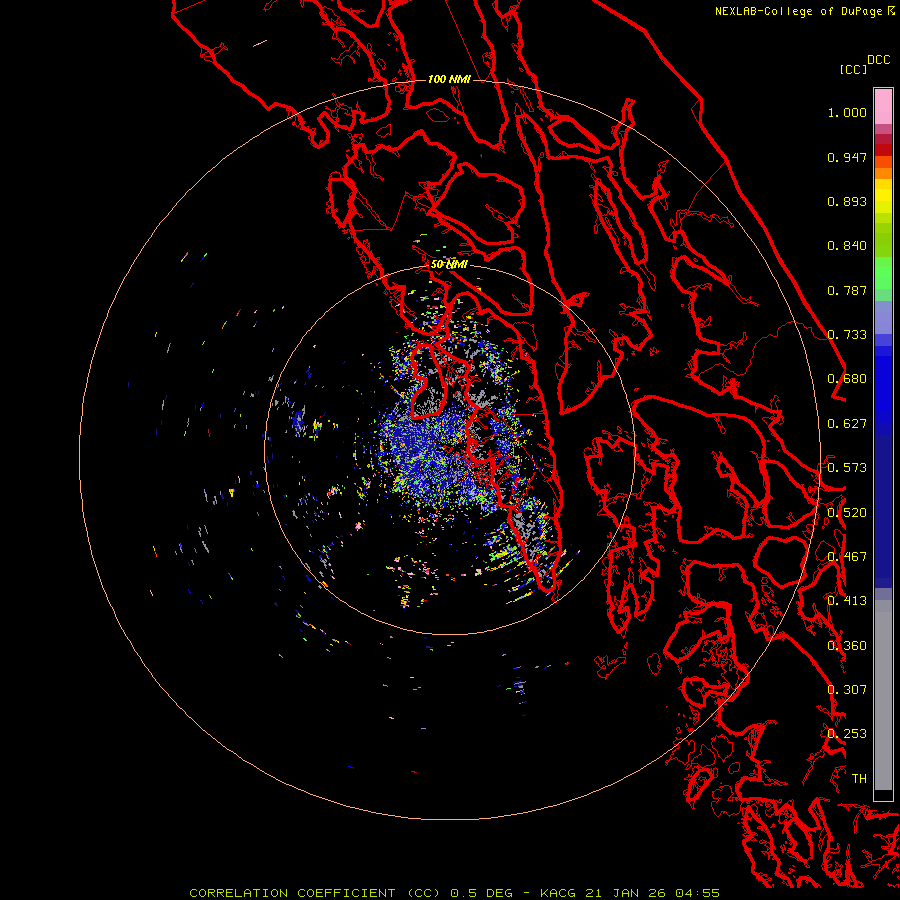Pick the orange color band on scale
This screenshot has width=900, height=900.
click(883, 173)
